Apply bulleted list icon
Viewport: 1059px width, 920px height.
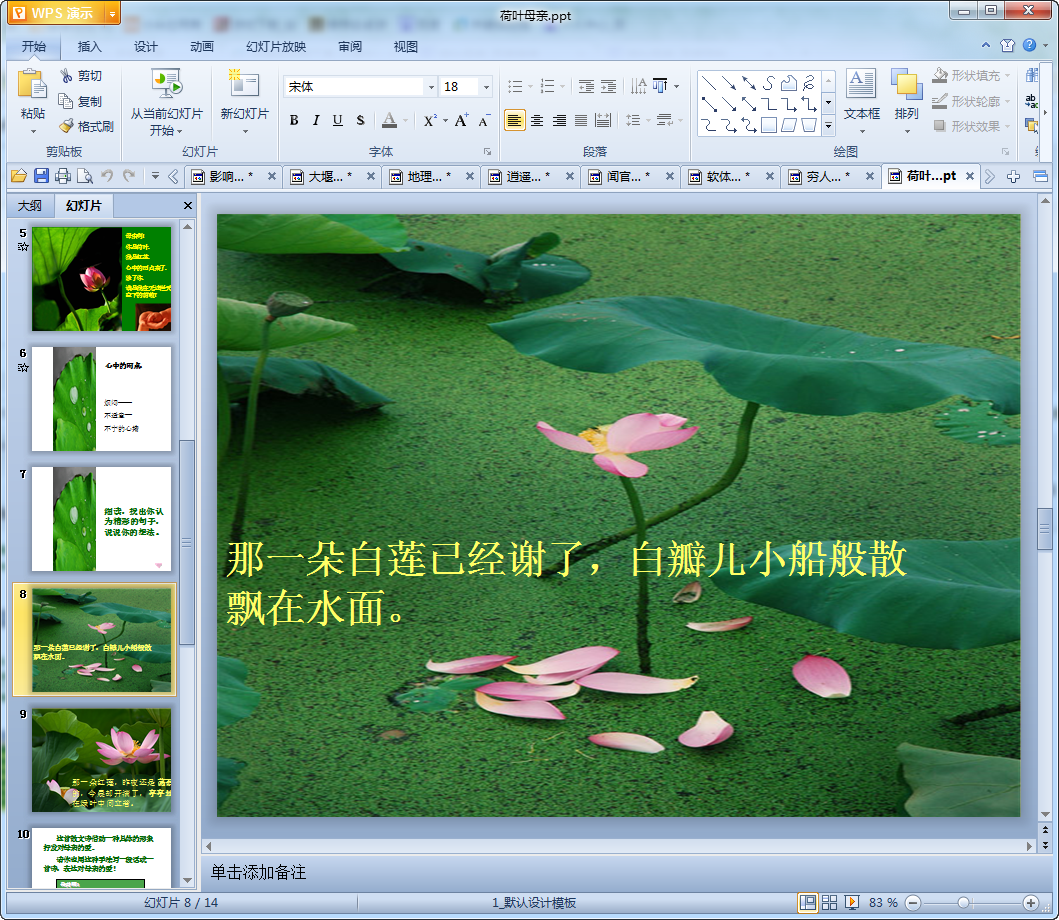click(515, 86)
